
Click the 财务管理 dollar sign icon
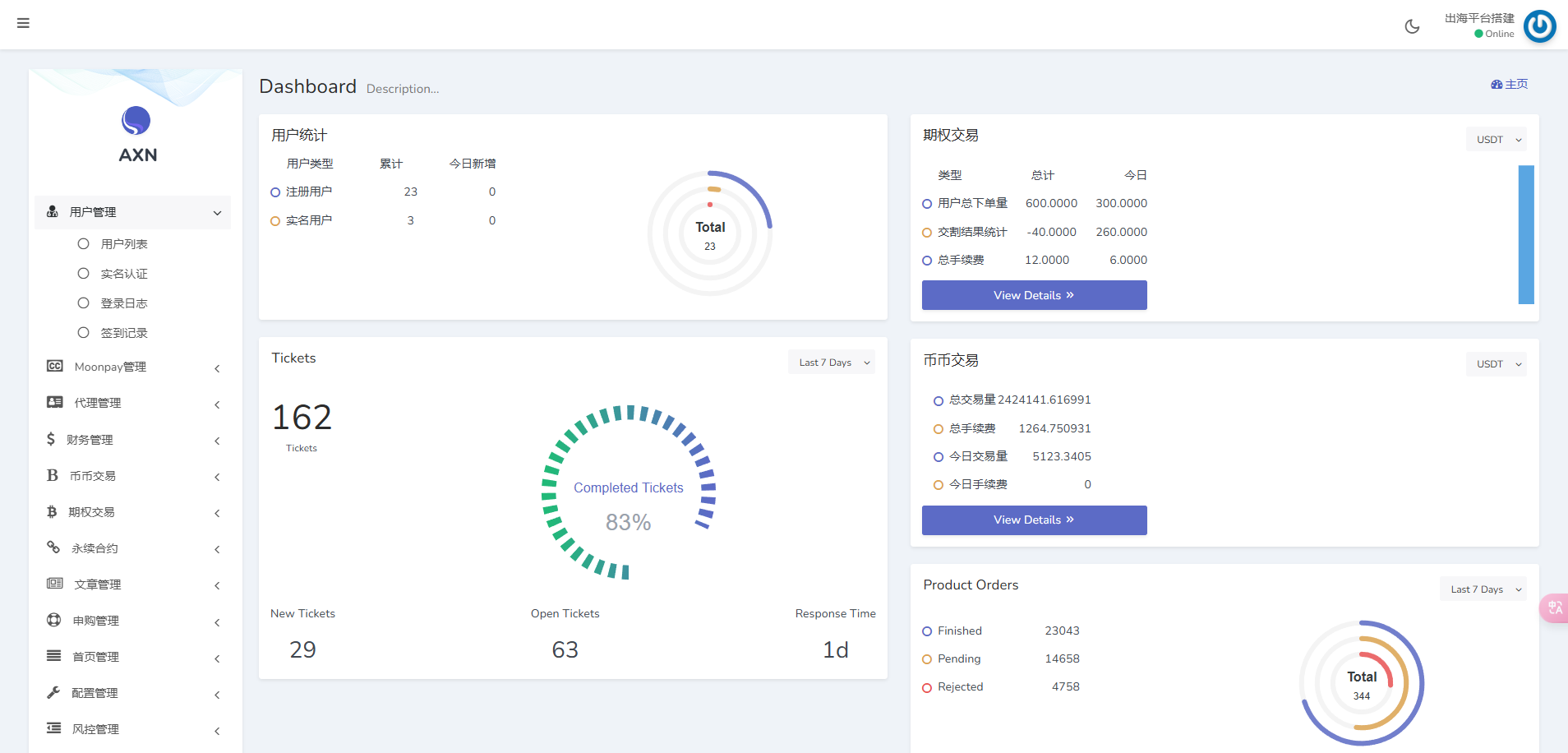(51, 439)
